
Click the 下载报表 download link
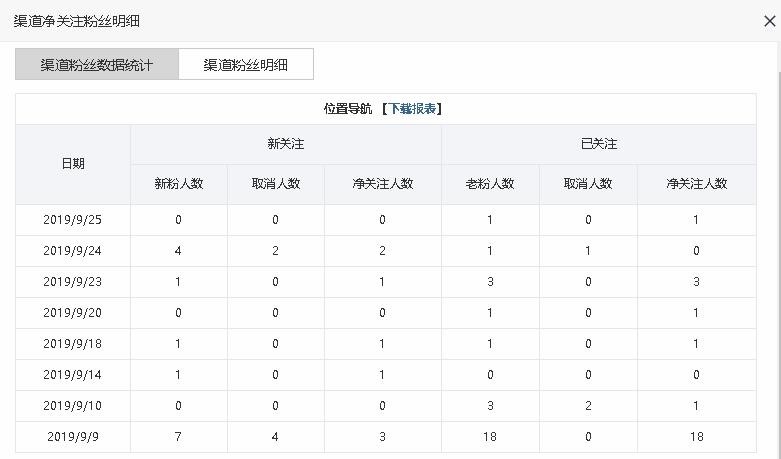(x=414, y=109)
